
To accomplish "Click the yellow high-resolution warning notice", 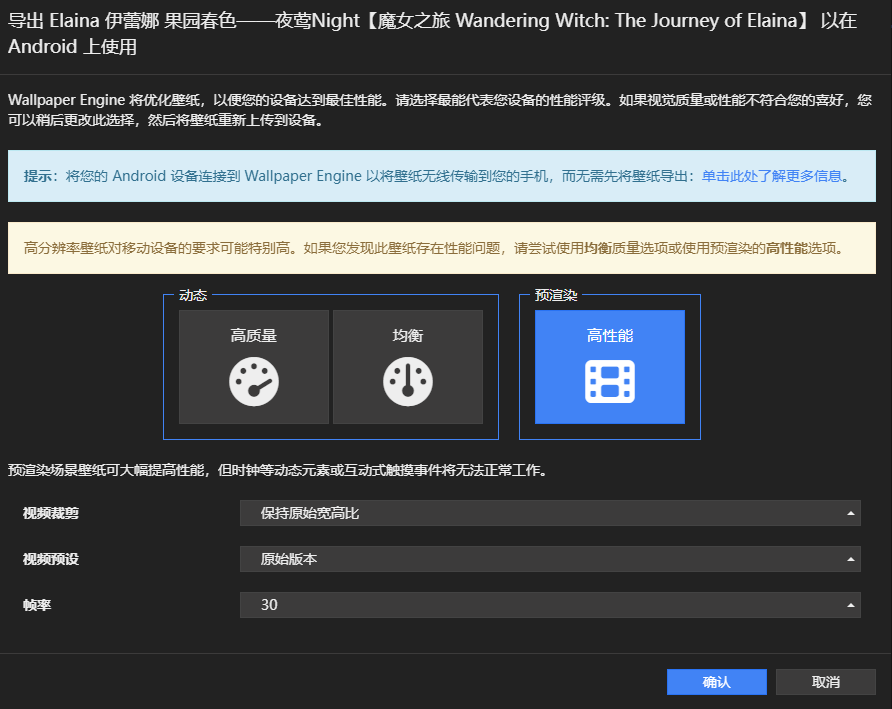I will [442, 248].
